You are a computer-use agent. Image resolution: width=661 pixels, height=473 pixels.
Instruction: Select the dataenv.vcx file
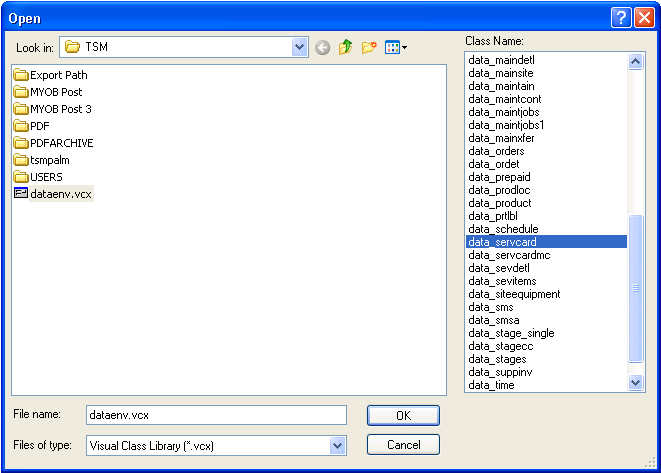59,194
